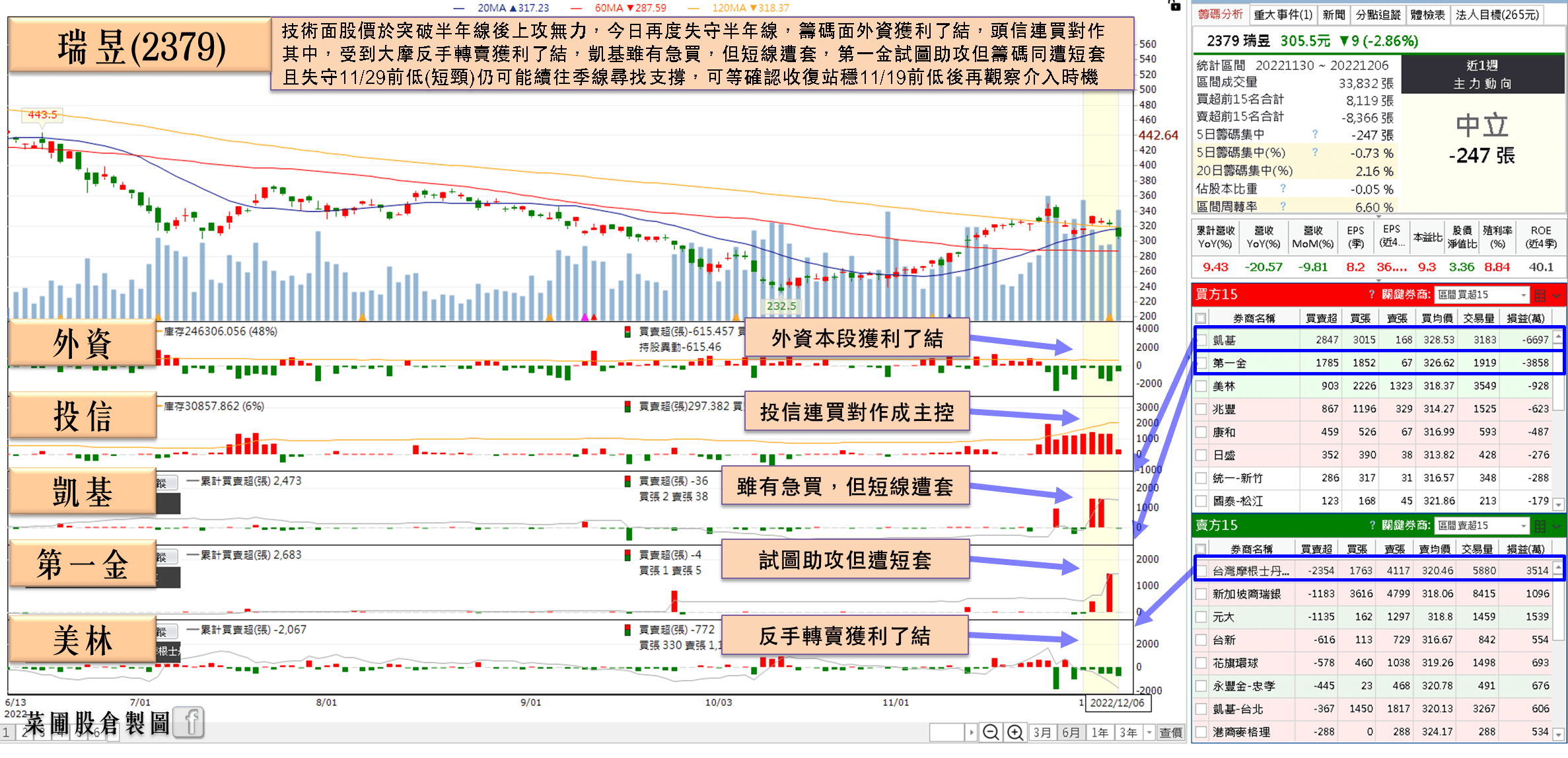The width and height of the screenshot is (1568, 758).
Task: Open the Facebook share icon
Action: [x=190, y=722]
